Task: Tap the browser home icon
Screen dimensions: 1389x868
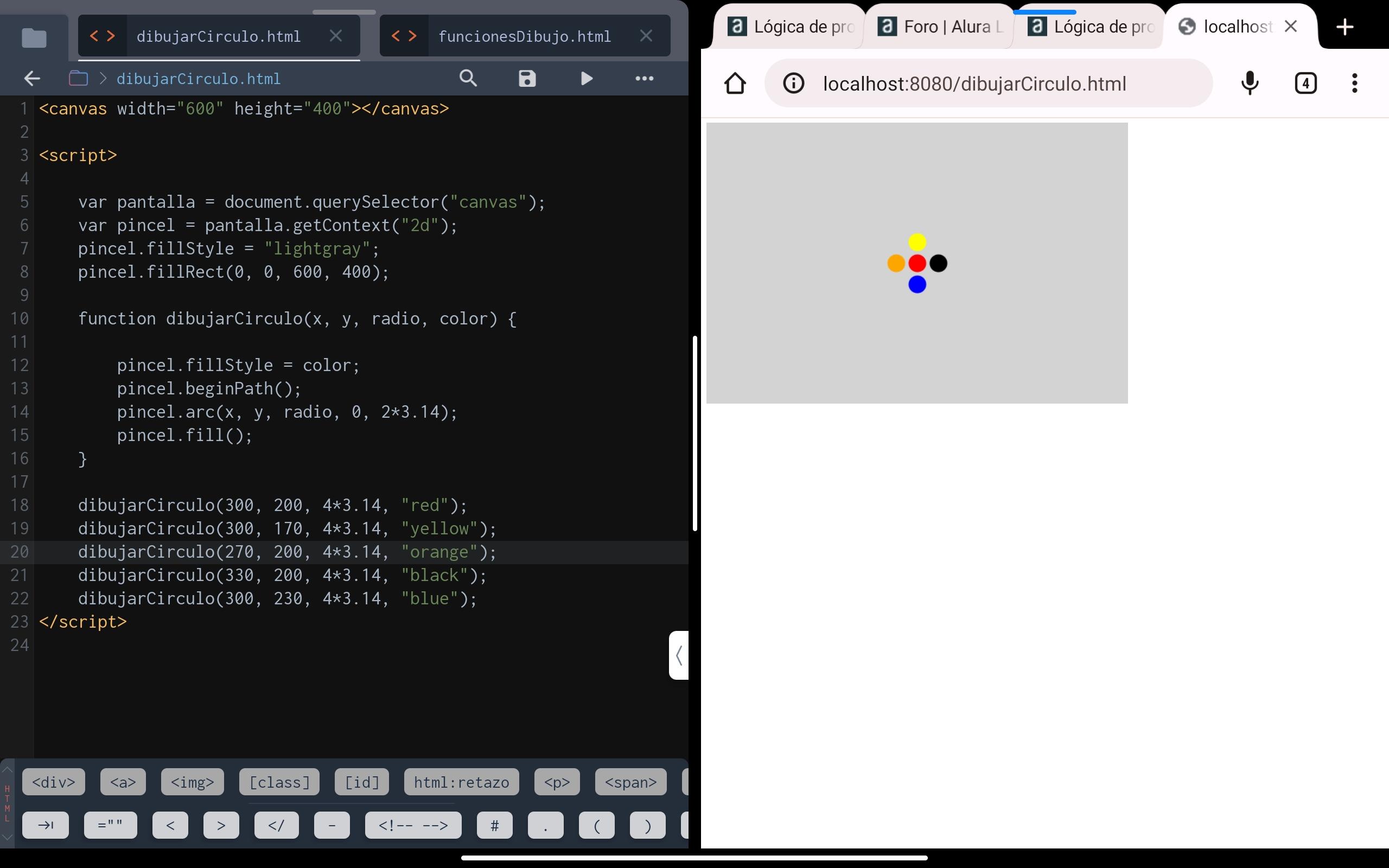Action: tap(735, 84)
